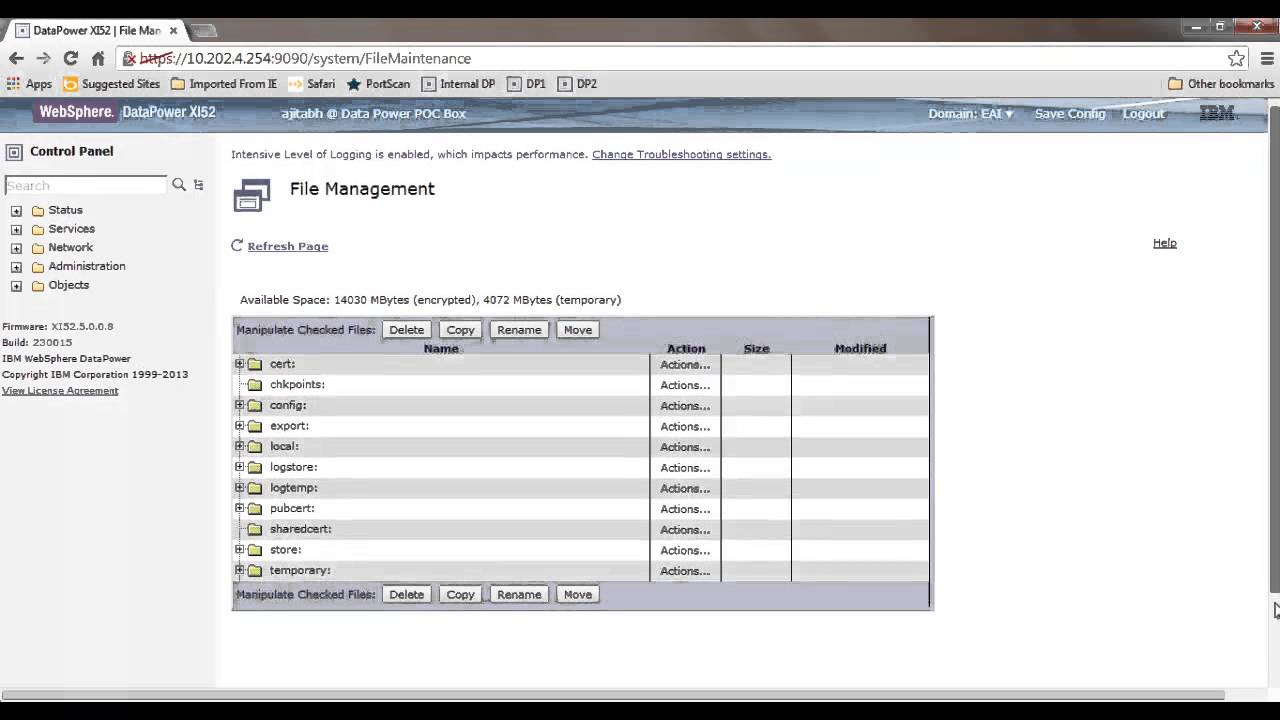Open Actions... for the logstore: row
Viewport: 1280px width, 720px height.
[685, 468]
